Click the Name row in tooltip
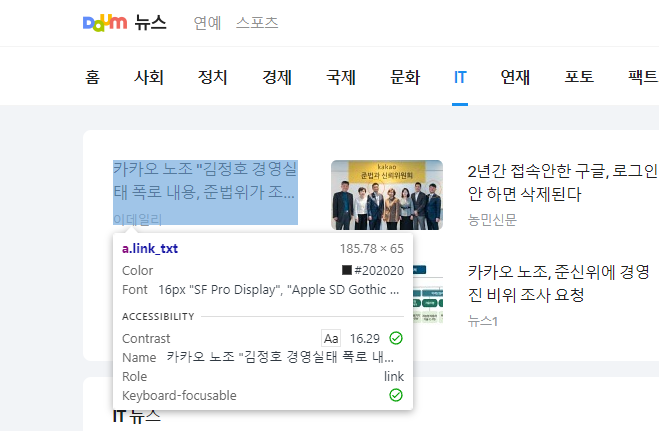This screenshot has height=431, width=659. 263,357
